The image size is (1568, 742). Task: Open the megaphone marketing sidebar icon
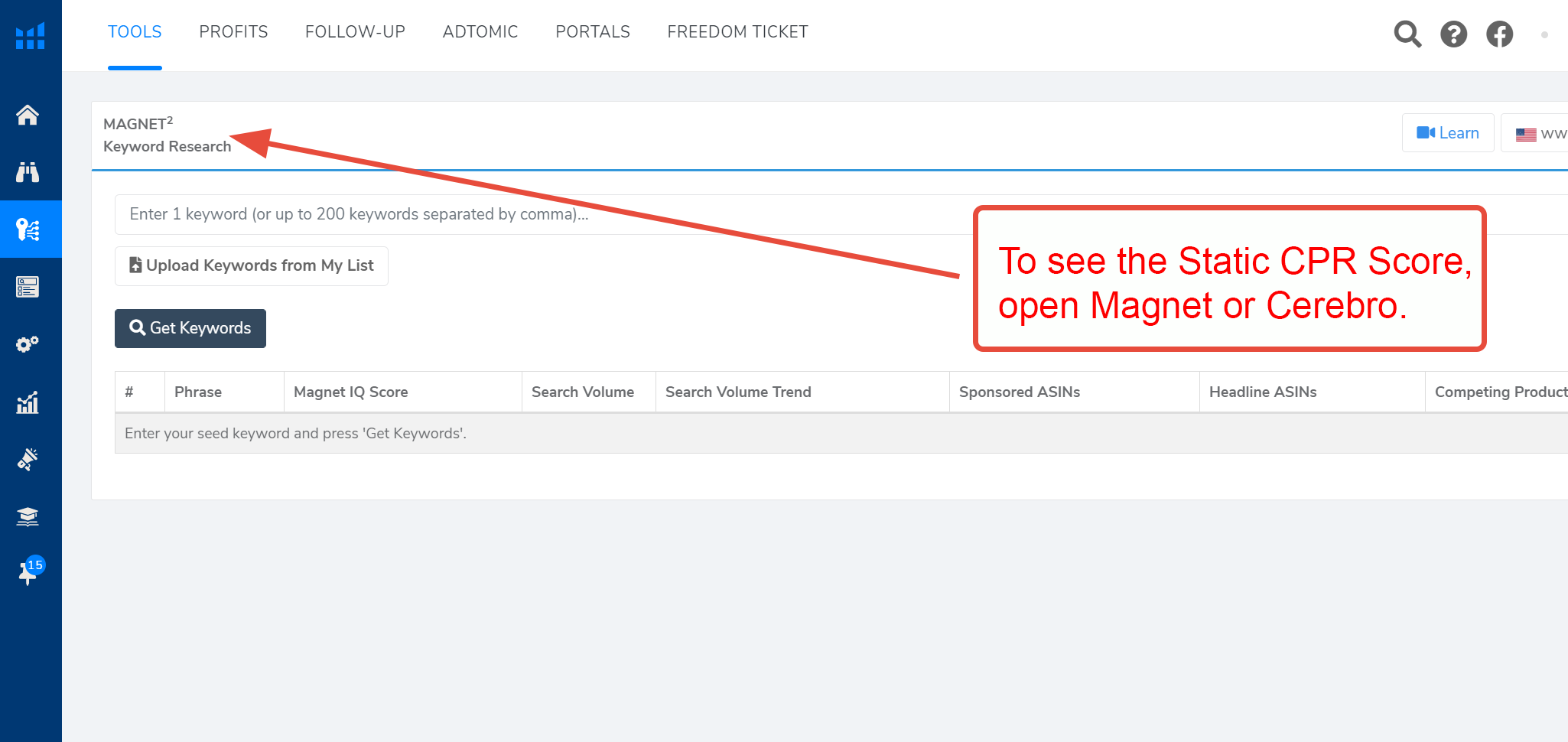[28, 459]
